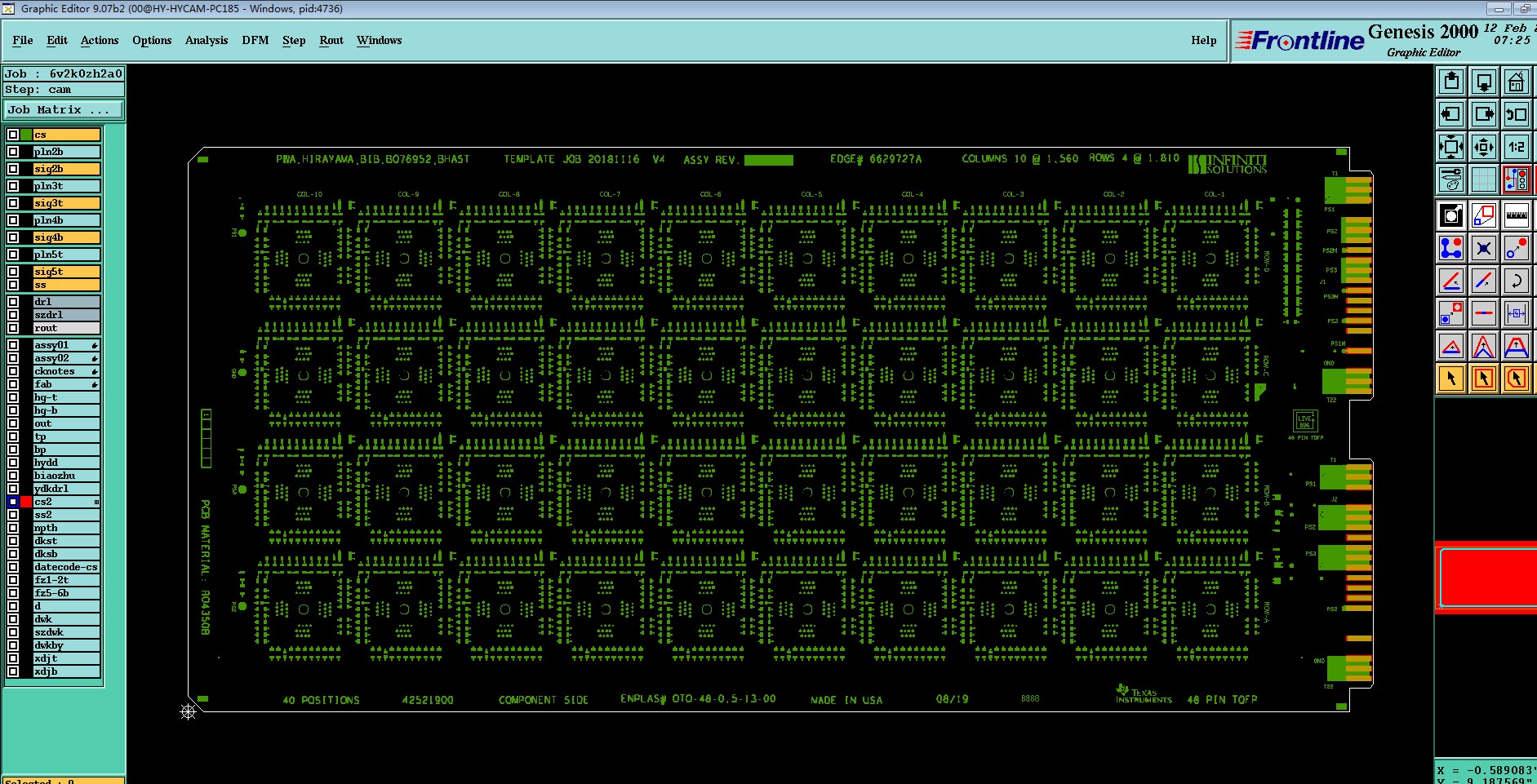Open the File menu
Image resolution: width=1537 pixels, height=784 pixels.
[23, 40]
